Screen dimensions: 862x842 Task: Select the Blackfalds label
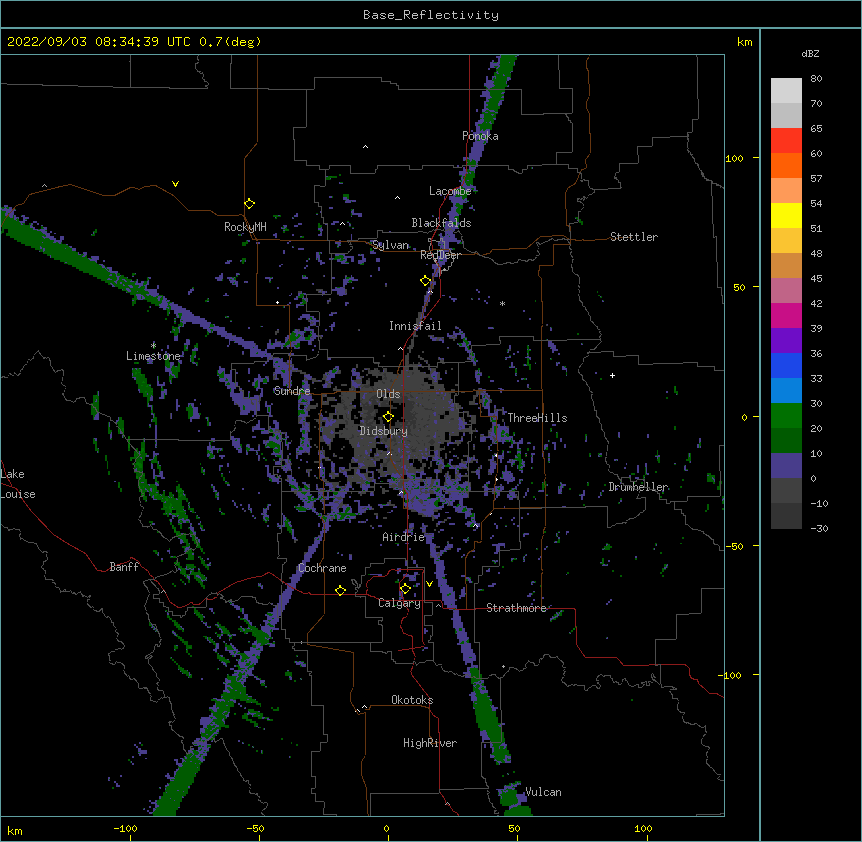[x=441, y=223]
